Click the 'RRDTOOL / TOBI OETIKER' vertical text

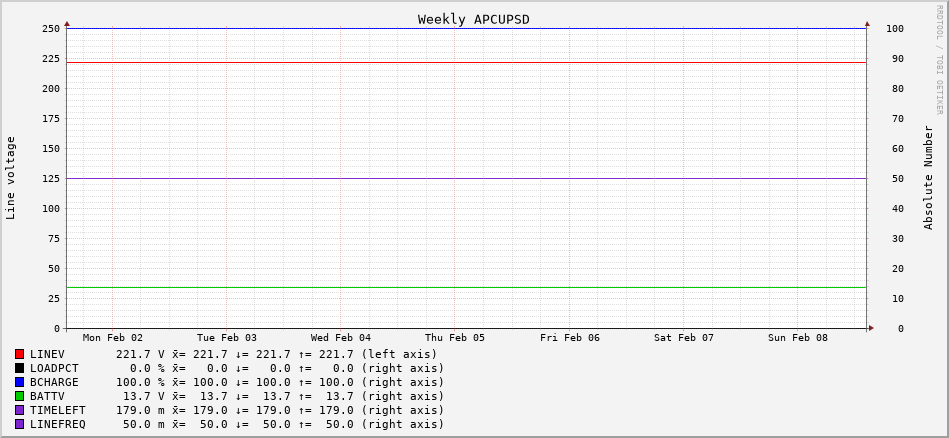pyautogui.click(x=939, y=59)
